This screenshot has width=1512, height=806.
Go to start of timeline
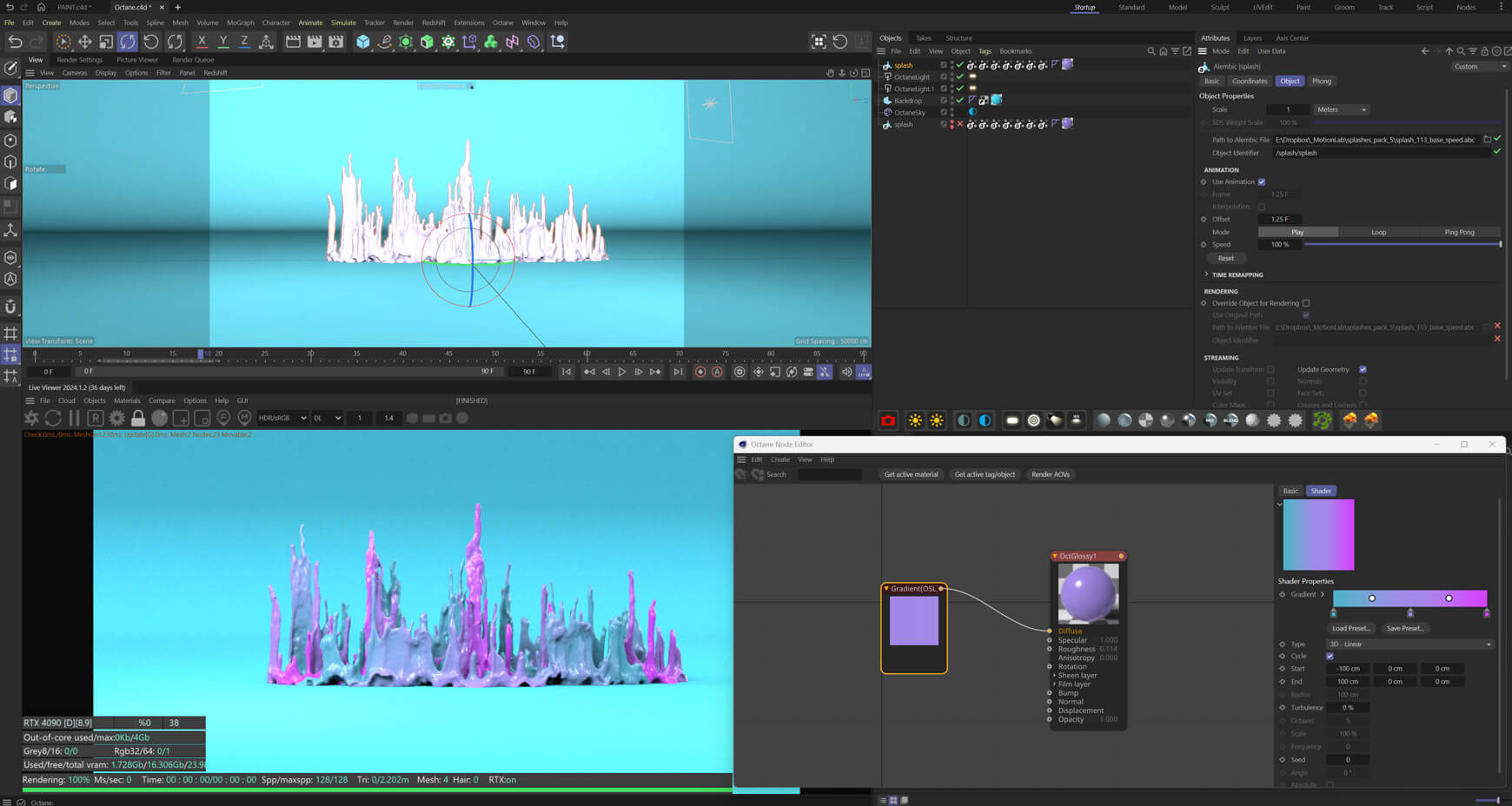(x=567, y=372)
